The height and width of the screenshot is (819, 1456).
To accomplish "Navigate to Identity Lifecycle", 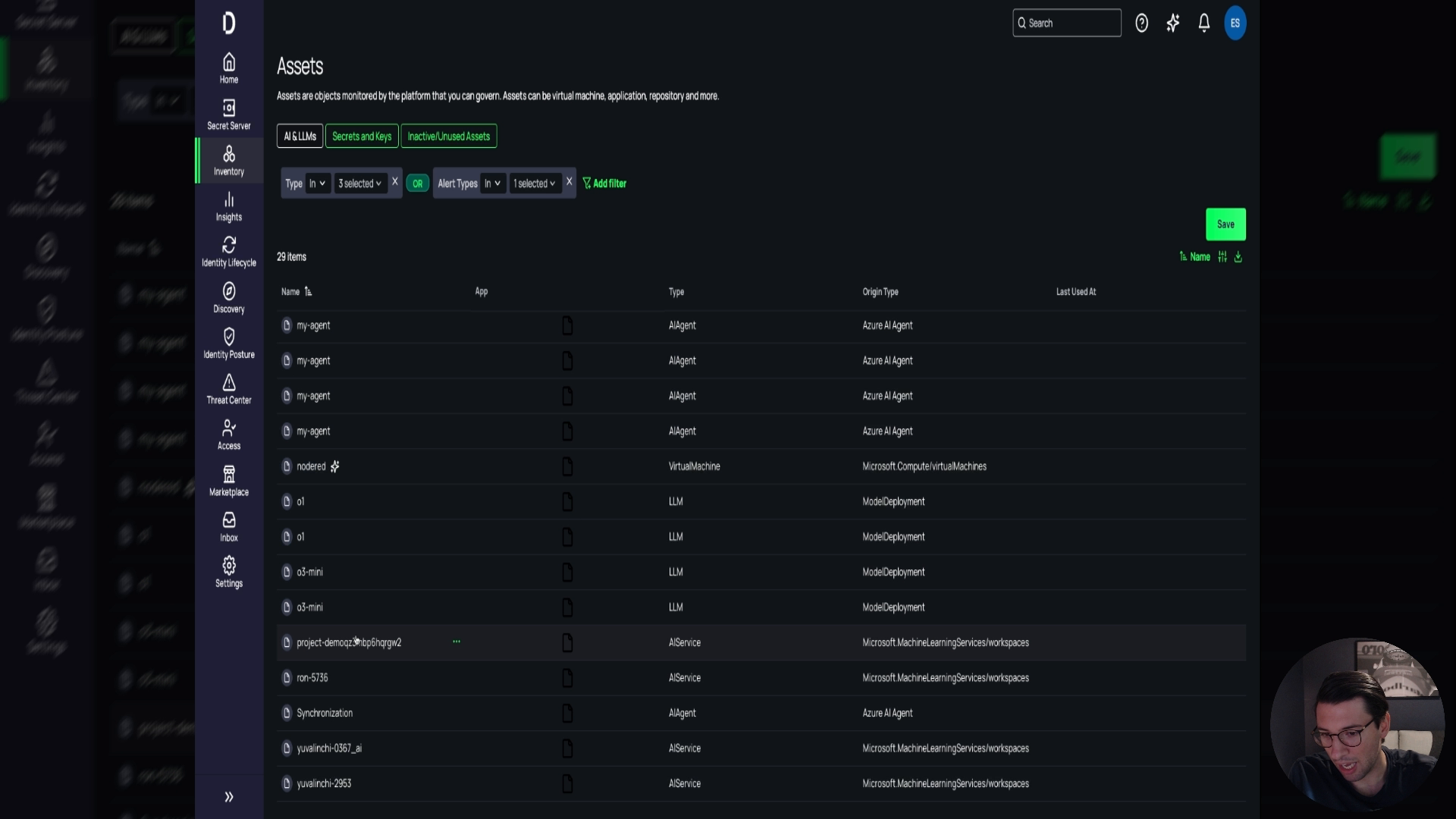I will (x=228, y=251).
